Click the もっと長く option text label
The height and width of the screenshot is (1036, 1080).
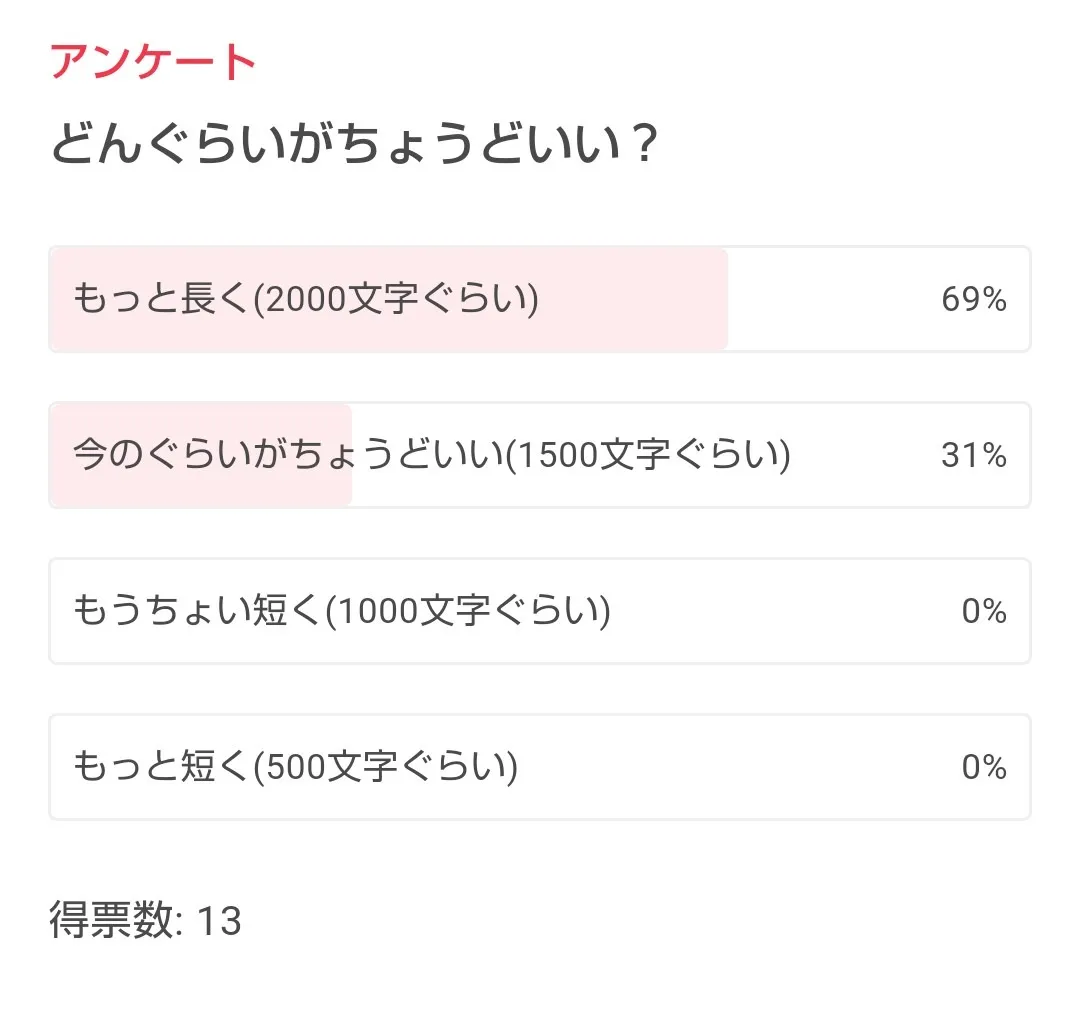click(x=161, y=299)
